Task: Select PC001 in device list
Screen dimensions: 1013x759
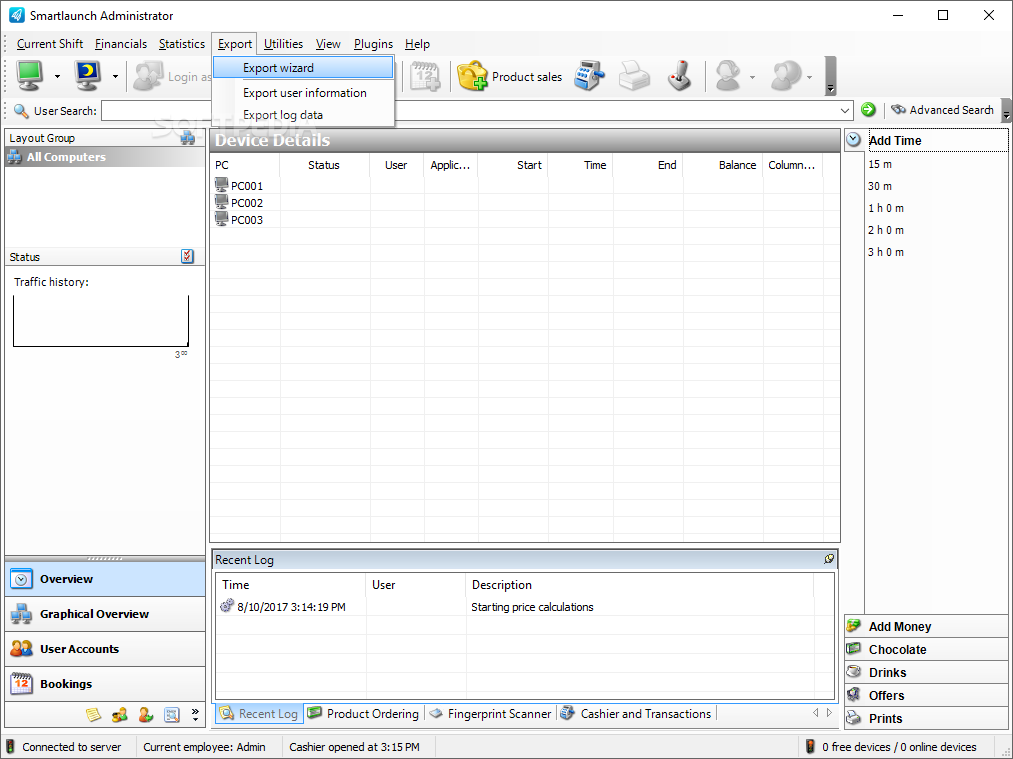Action: (247, 186)
